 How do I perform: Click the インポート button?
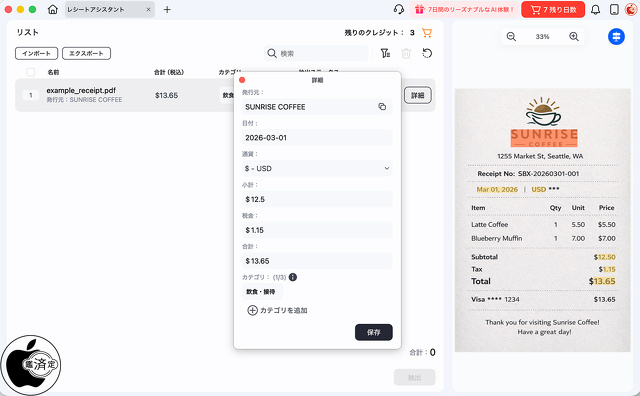[x=36, y=53]
